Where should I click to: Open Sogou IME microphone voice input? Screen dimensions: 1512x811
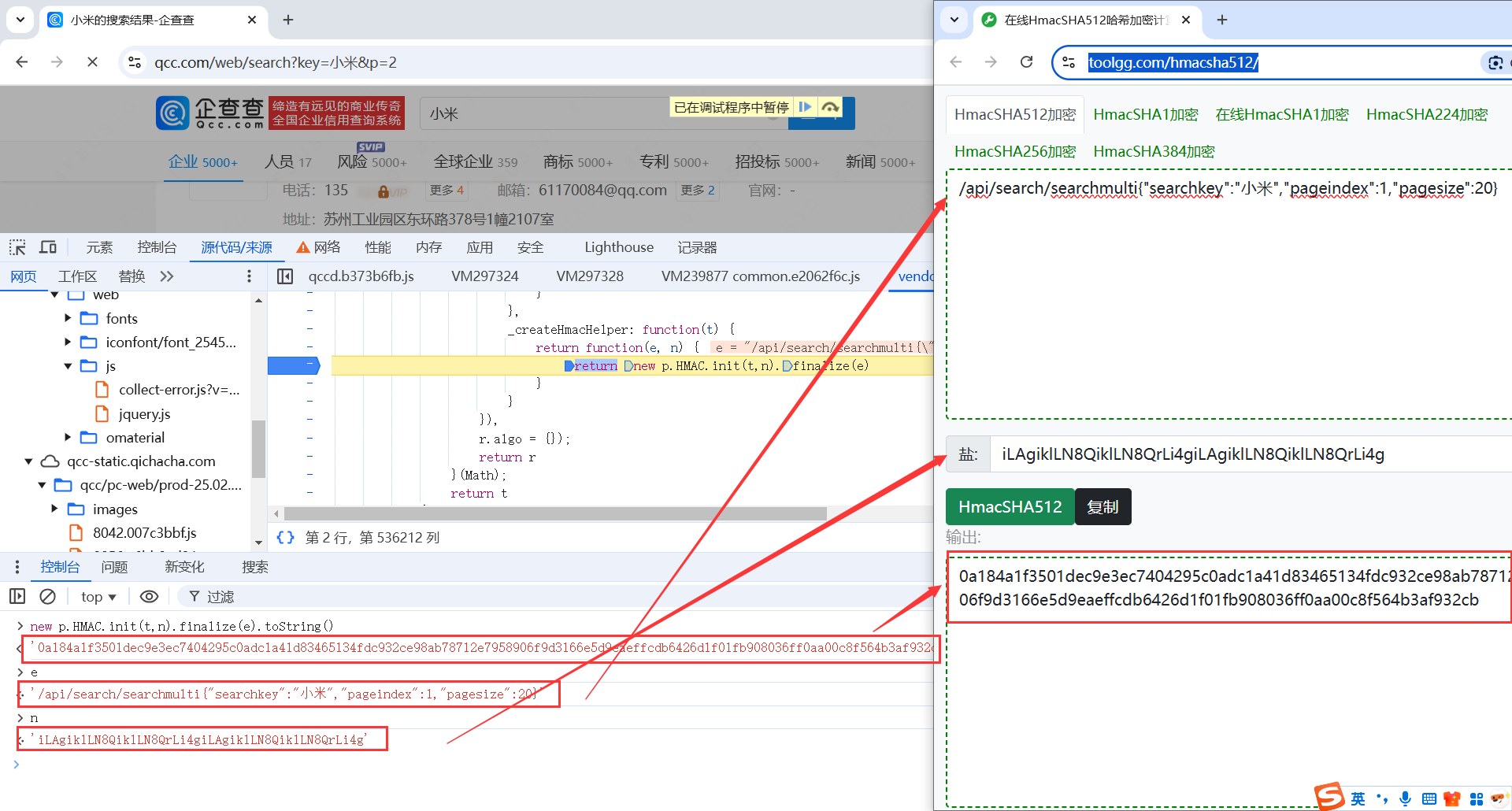coord(1405,798)
